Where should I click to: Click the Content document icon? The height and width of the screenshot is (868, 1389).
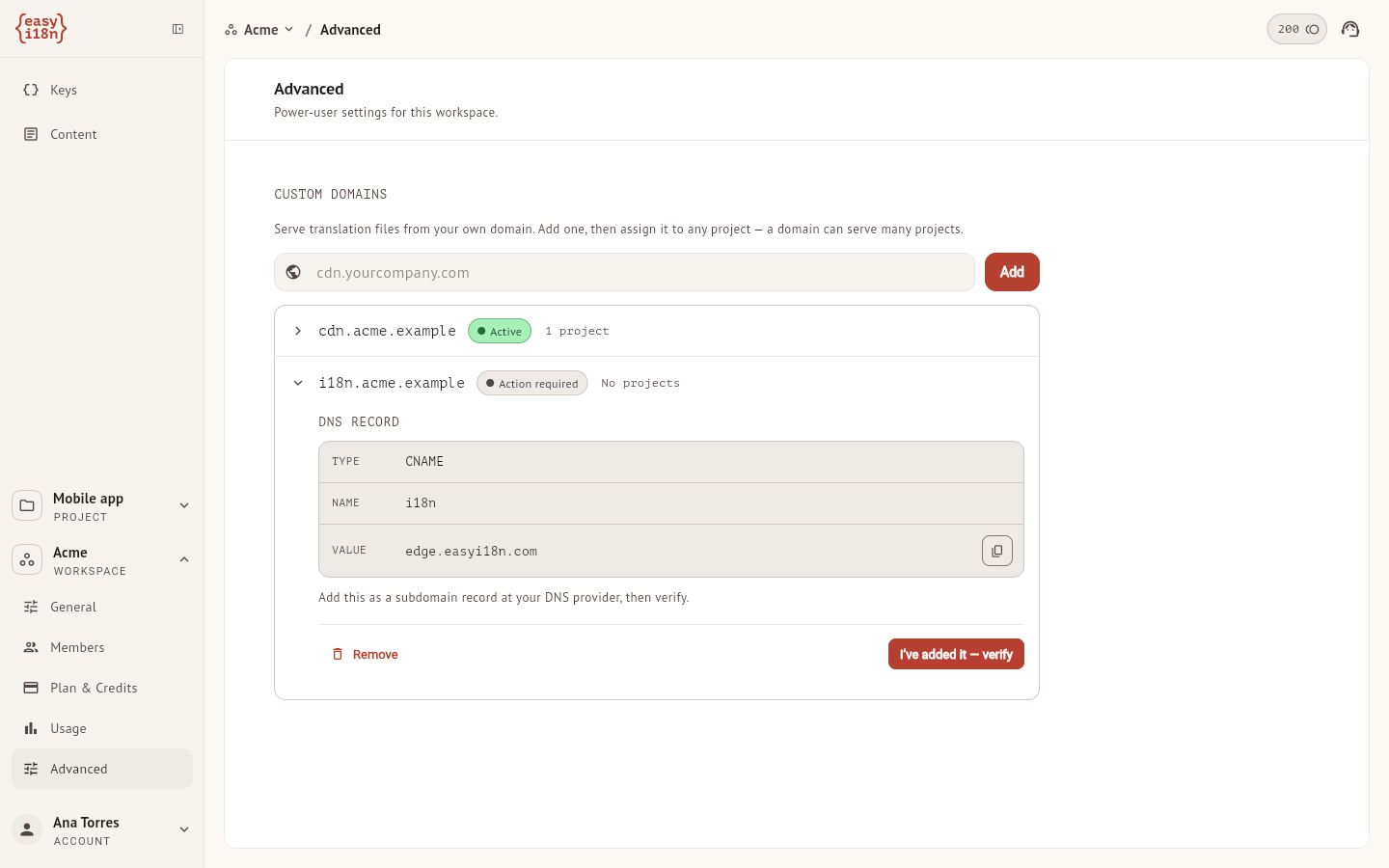click(31, 134)
